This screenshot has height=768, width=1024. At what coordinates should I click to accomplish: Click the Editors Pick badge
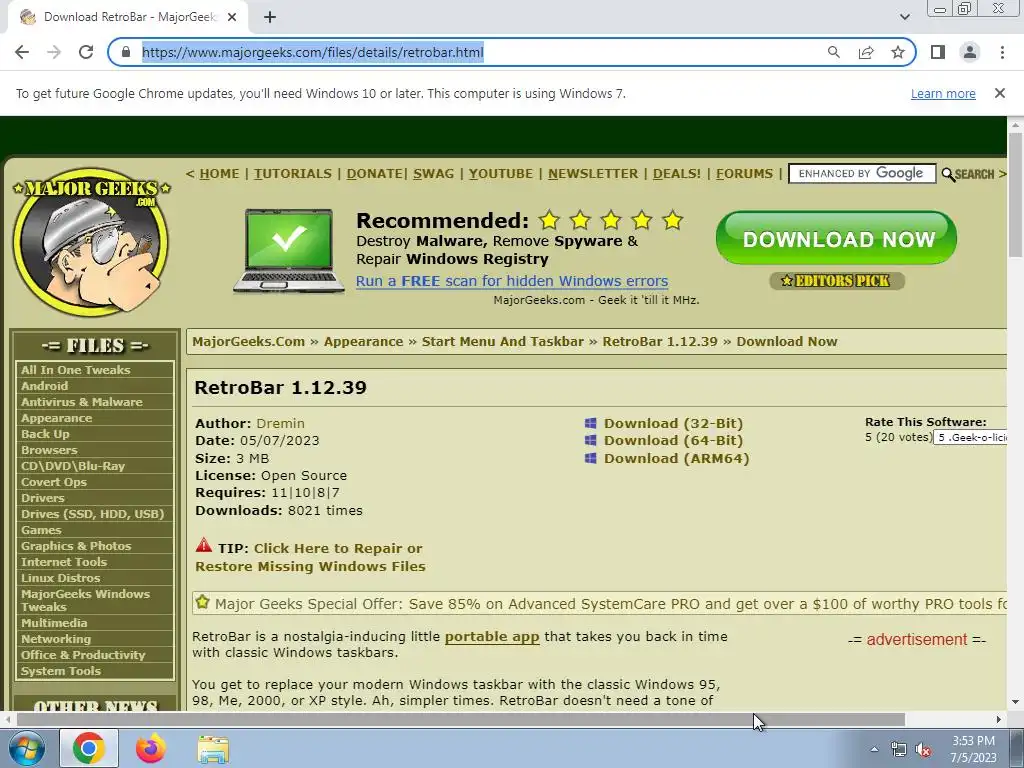pos(837,281)
